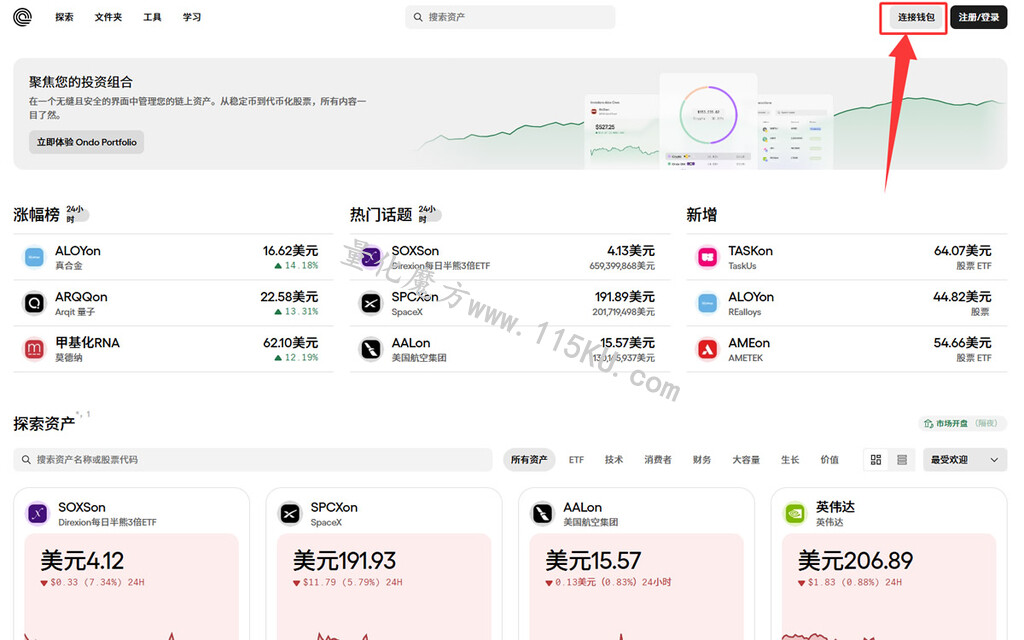Viewport: 1024px width, 640px height.
Task: Click the AMEon red icon
Action: pyautogui.click(x=707, y=349)
